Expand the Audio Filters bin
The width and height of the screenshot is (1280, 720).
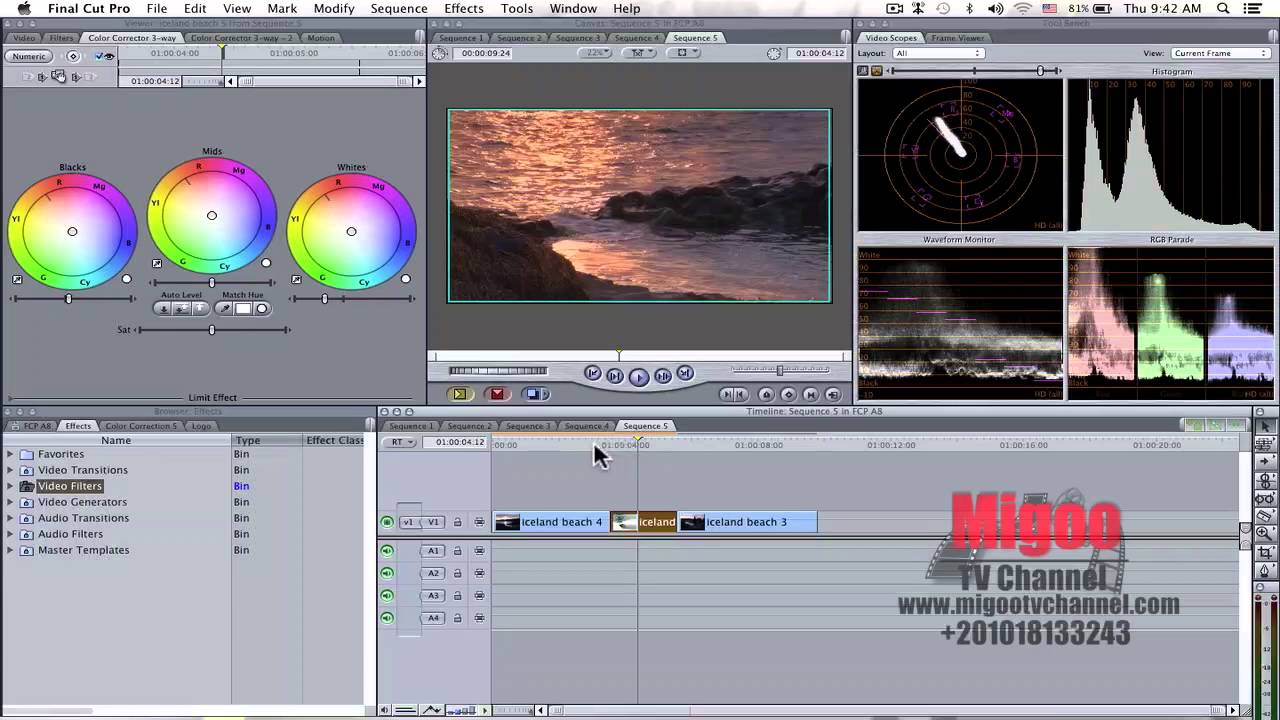[10, 534]
